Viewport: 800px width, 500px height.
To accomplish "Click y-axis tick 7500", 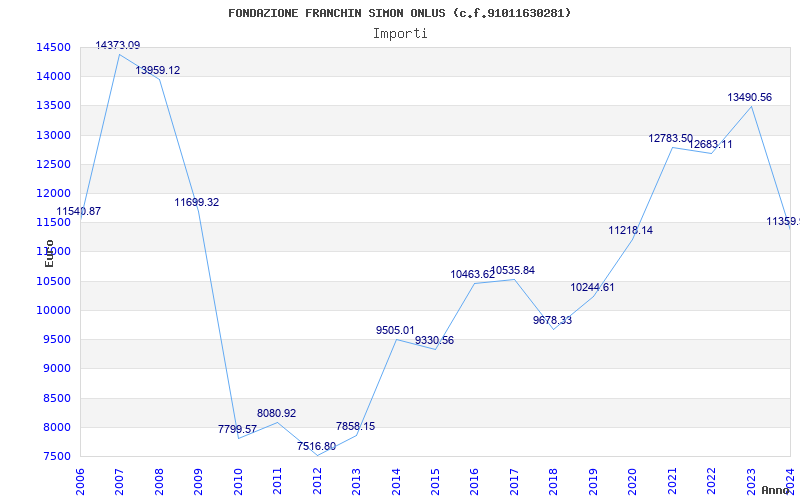I will (x=56, y=457).
